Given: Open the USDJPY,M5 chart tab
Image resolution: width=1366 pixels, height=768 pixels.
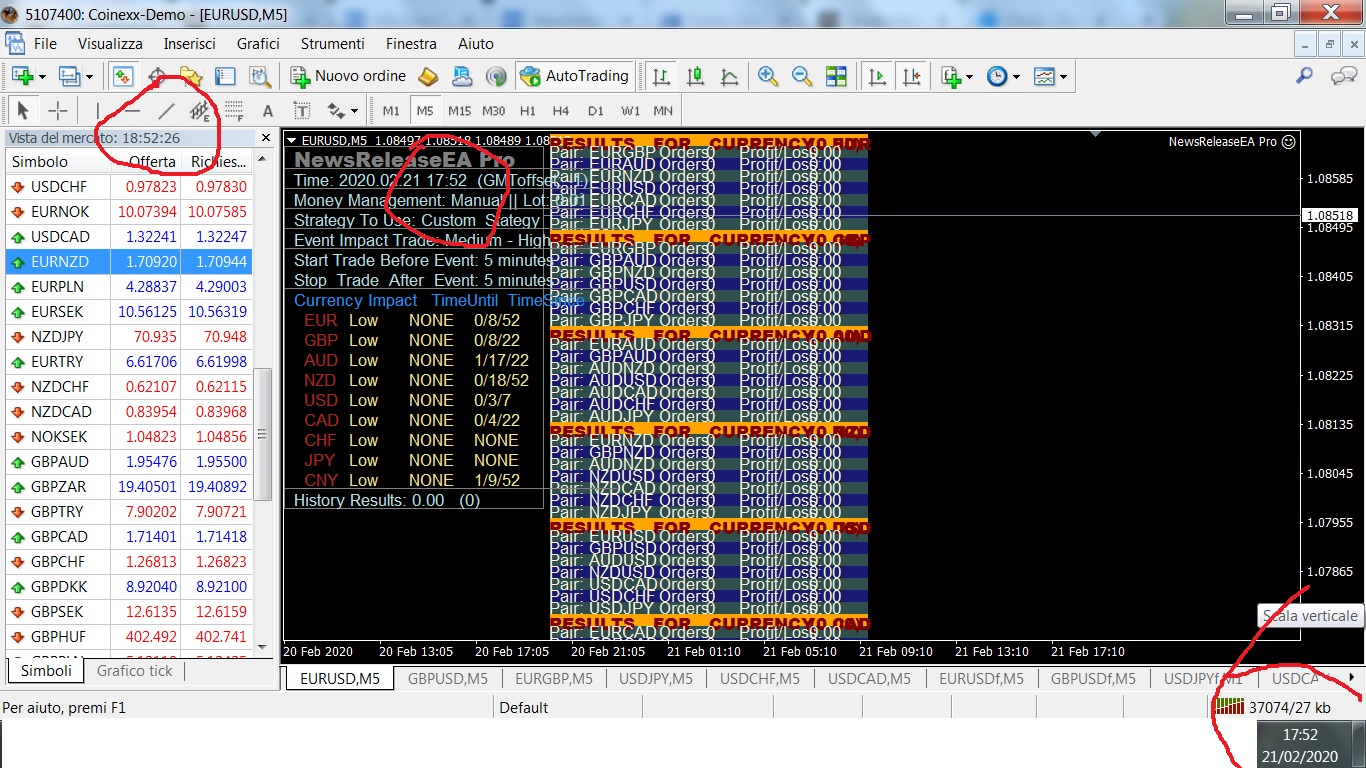Looking at the screenshot, I should [656, 679].
